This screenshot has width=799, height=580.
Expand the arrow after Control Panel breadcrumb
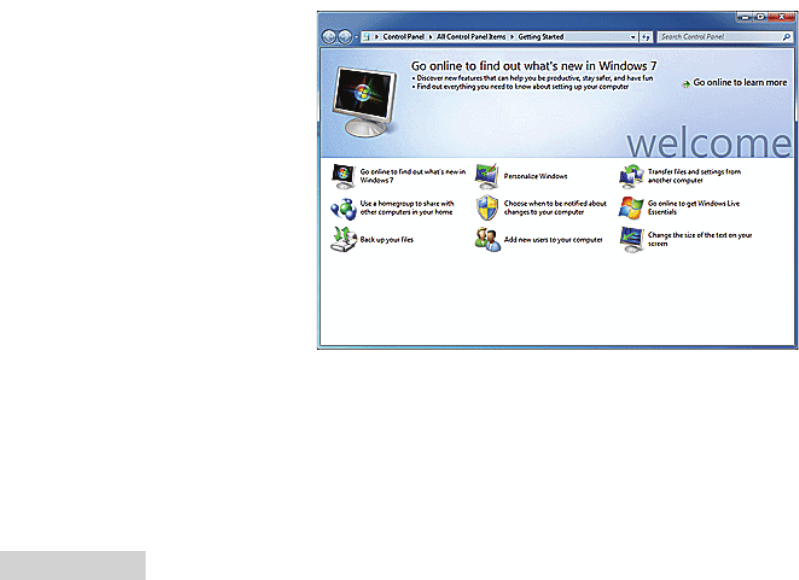click(x=430, y=37)
